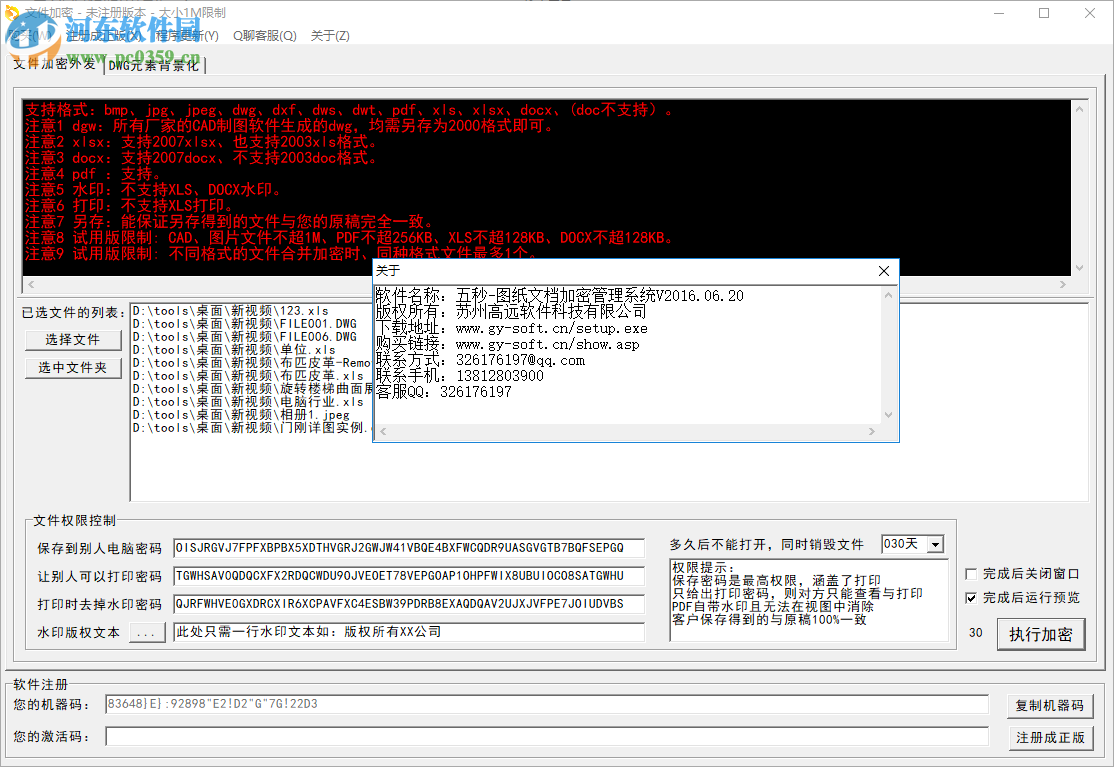Click the www.gy-soft.cn/setup.exe download address

(x=551, y=329)
